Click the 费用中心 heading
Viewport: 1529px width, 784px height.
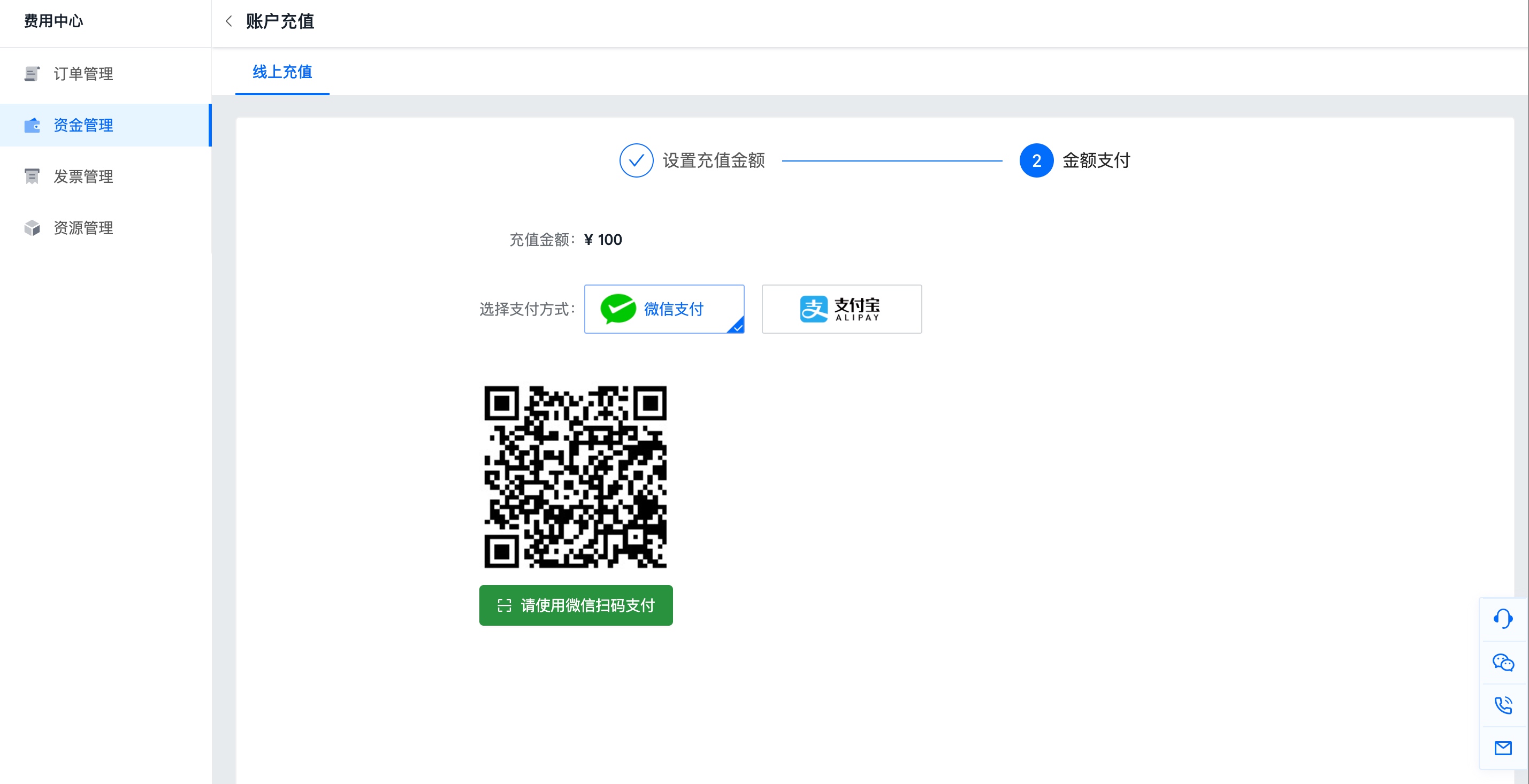point(53,21)
